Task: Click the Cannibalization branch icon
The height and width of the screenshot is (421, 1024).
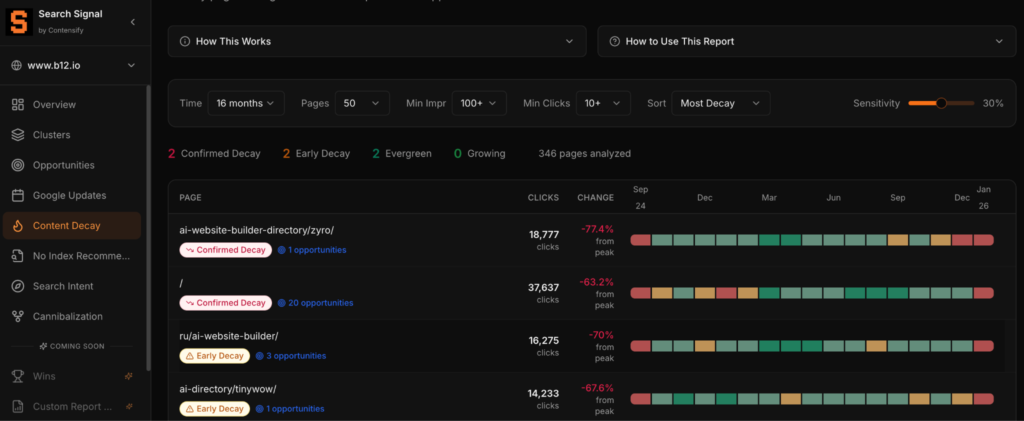Action: (17, 317)
